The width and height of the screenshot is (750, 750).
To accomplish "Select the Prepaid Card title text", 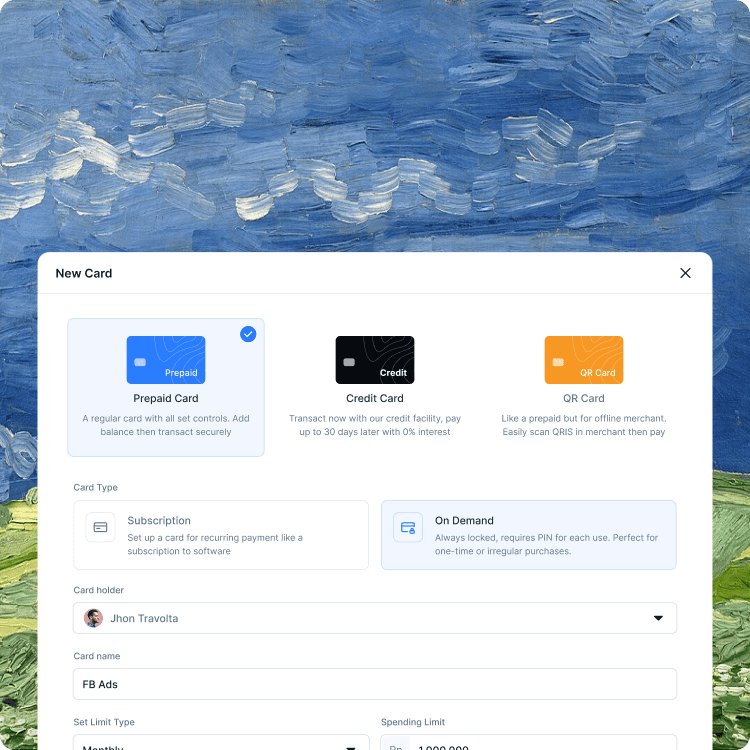I will 166,398.
